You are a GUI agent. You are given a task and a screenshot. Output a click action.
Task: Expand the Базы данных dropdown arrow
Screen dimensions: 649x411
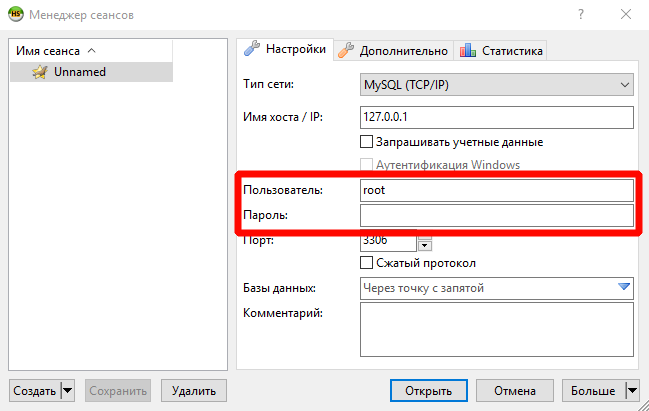click(x=625, y=288)
